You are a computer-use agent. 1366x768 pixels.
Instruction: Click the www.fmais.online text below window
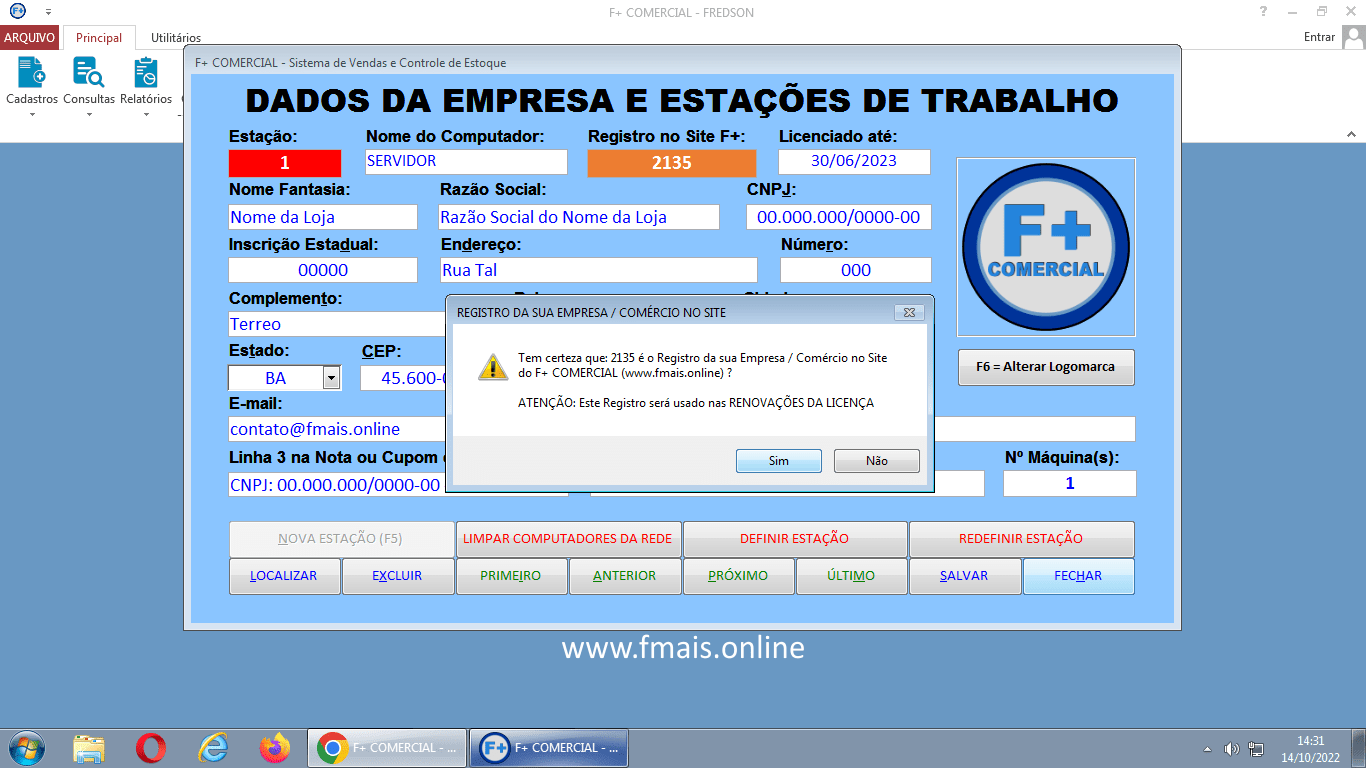pos(683,648)
